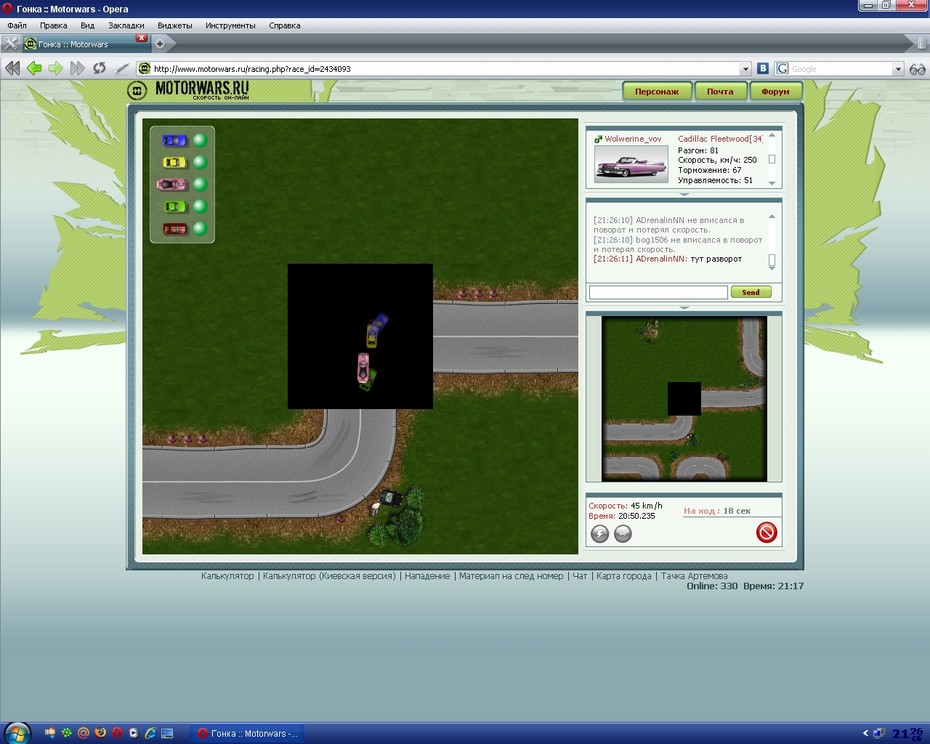Viewport: 930px width, 744px height.
Task: Open the Нападение link
Action: coord(427,576)
